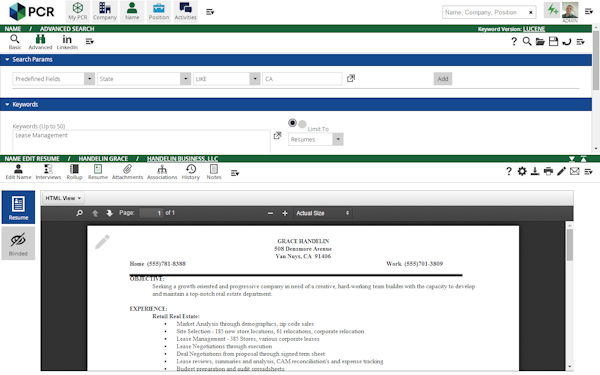Select the Basic search icon

point(15,42)
